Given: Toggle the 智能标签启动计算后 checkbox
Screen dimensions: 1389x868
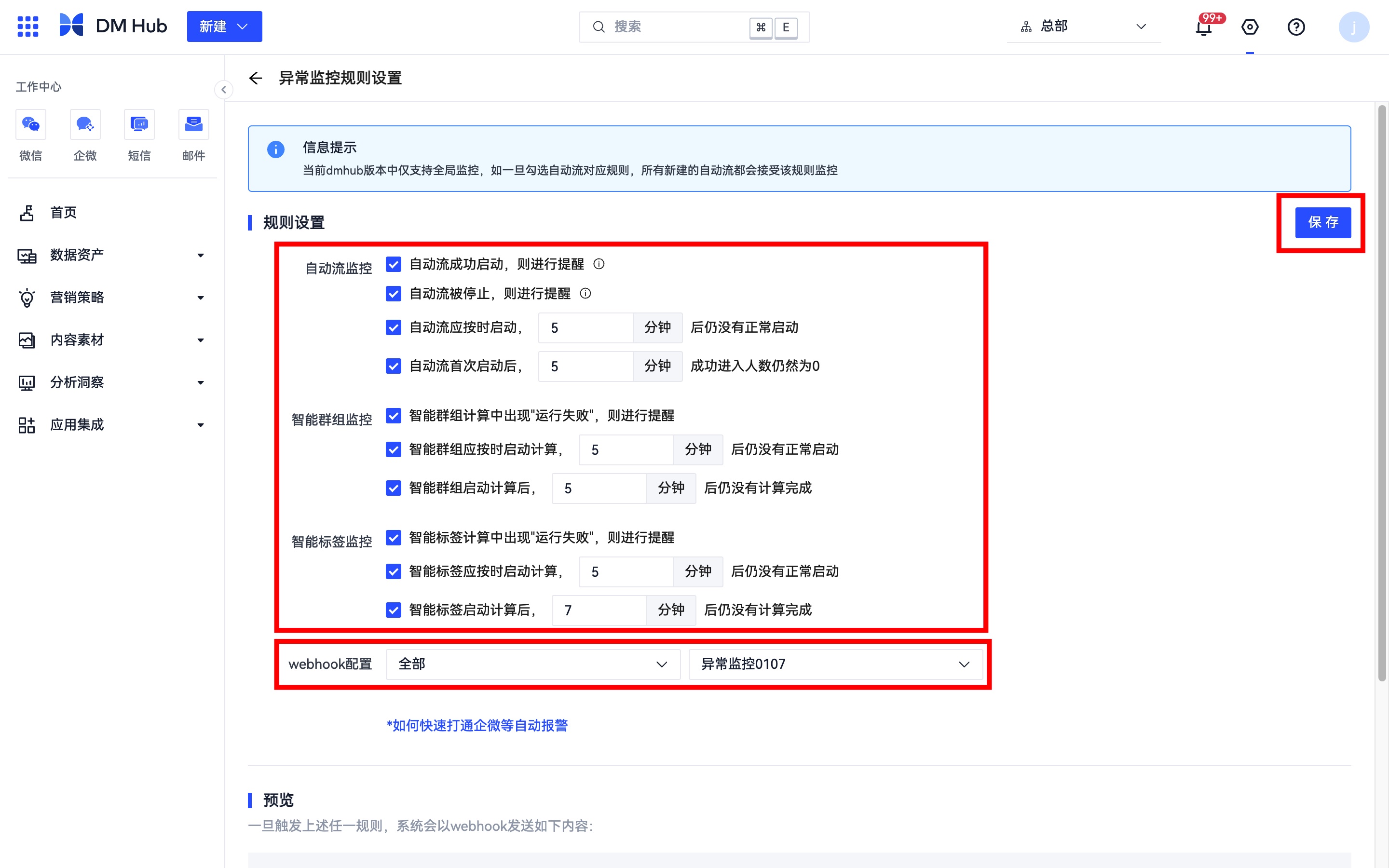Looking at the screenshot, I should tap(393, 610).
